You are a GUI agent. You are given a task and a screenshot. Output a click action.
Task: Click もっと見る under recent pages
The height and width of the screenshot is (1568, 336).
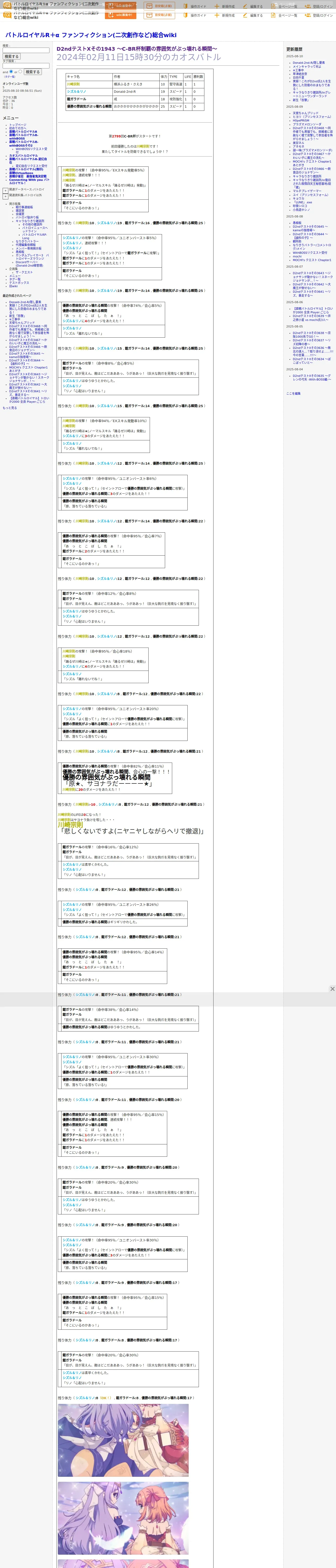[x=10, y=408]
